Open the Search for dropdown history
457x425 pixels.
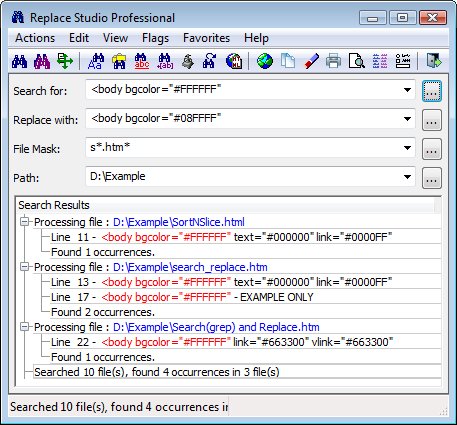[407, 90]
